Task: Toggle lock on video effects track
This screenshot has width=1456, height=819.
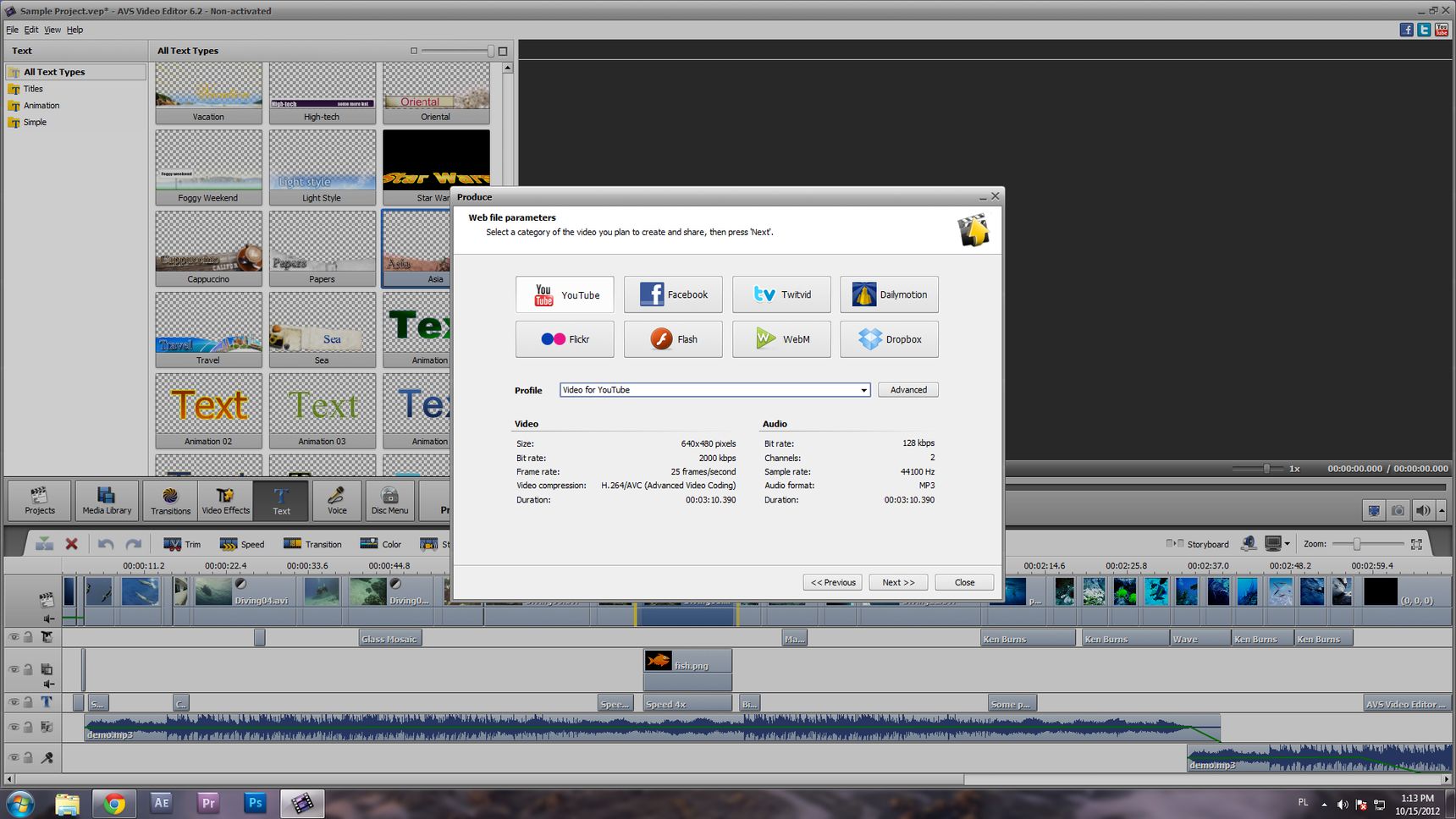Action: click(28, 637)
